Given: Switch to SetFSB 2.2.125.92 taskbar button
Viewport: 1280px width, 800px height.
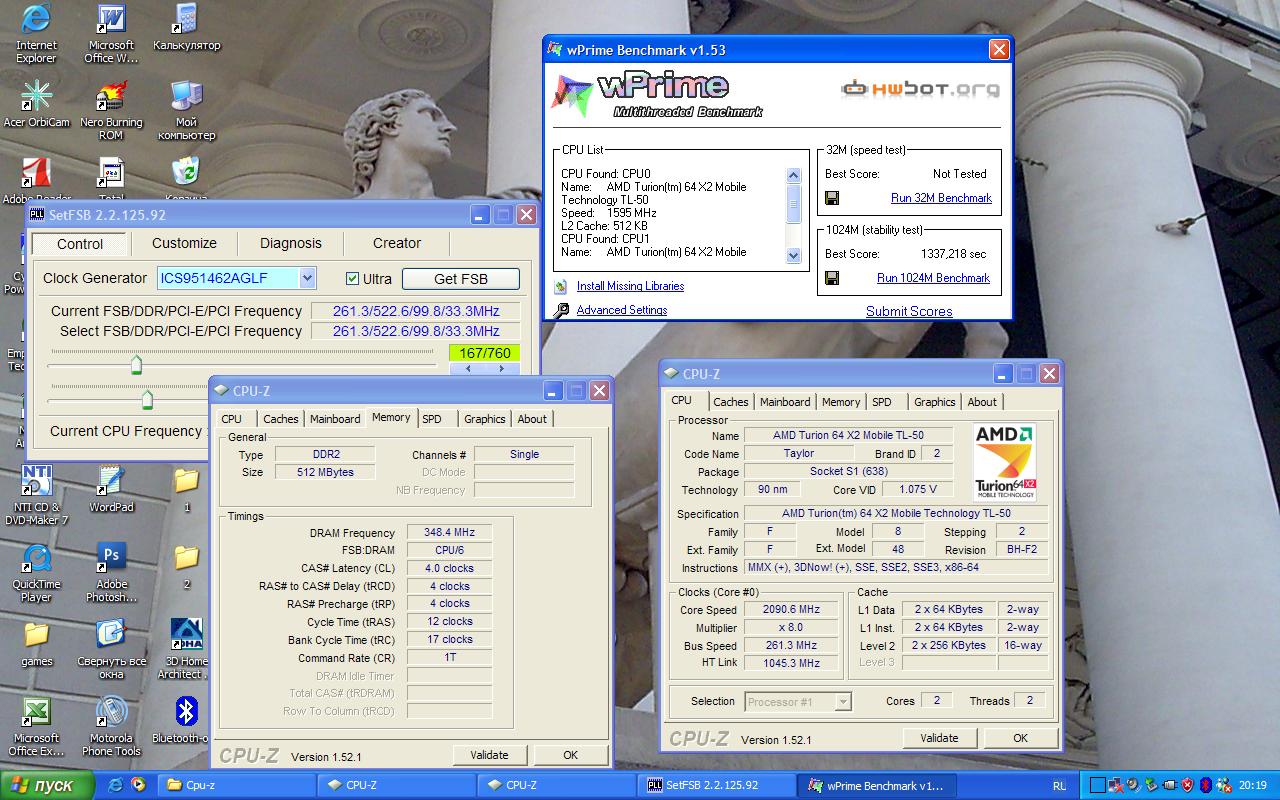Looking at the screenshot, I should click(x=717, y=785).
